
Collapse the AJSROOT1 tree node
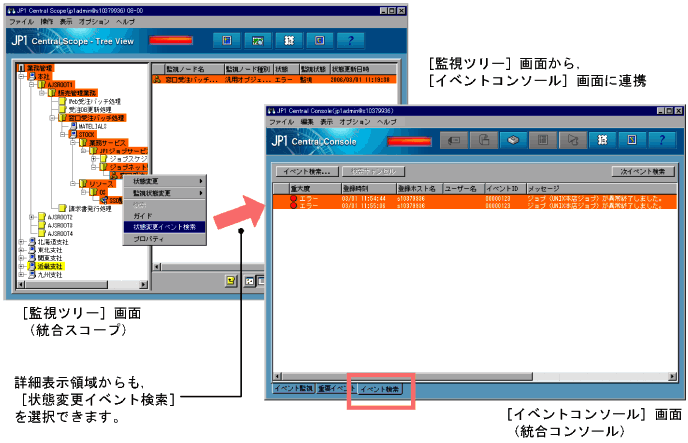32,84
